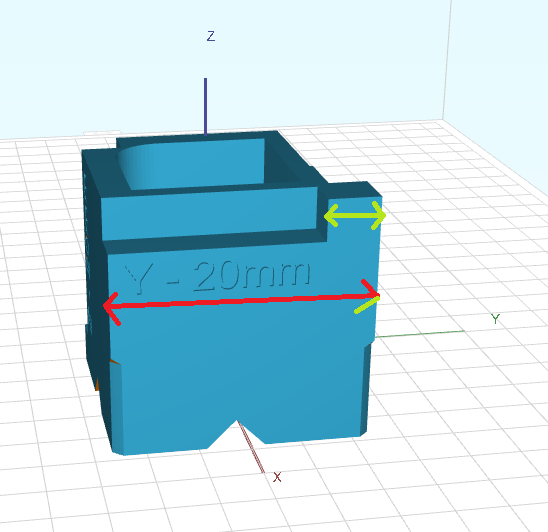Image resolution: width=548 pixels, height=532 pixels.
Task: Select the blue vertical Z axis line
Action: 206,106
